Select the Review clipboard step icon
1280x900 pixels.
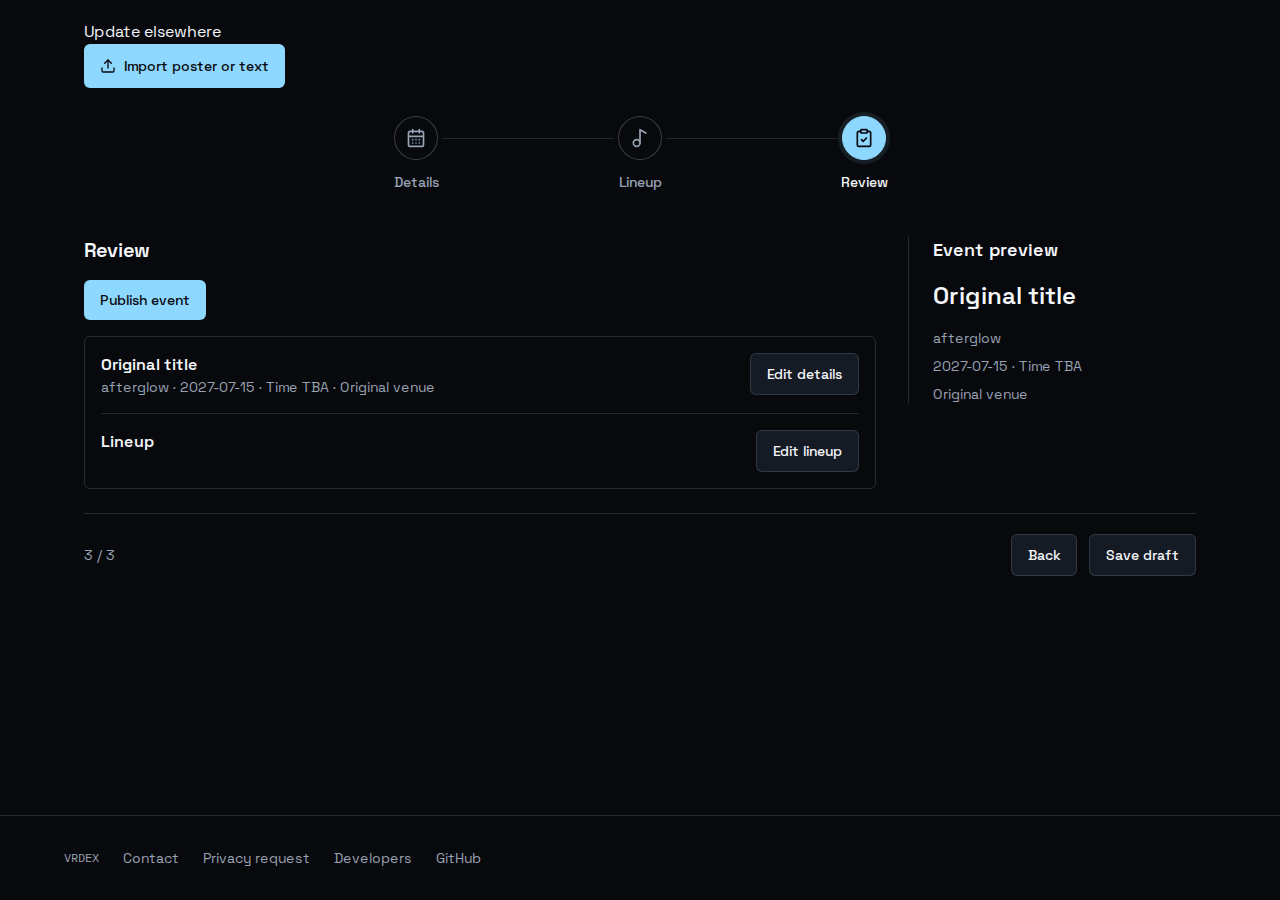(864, 138)
